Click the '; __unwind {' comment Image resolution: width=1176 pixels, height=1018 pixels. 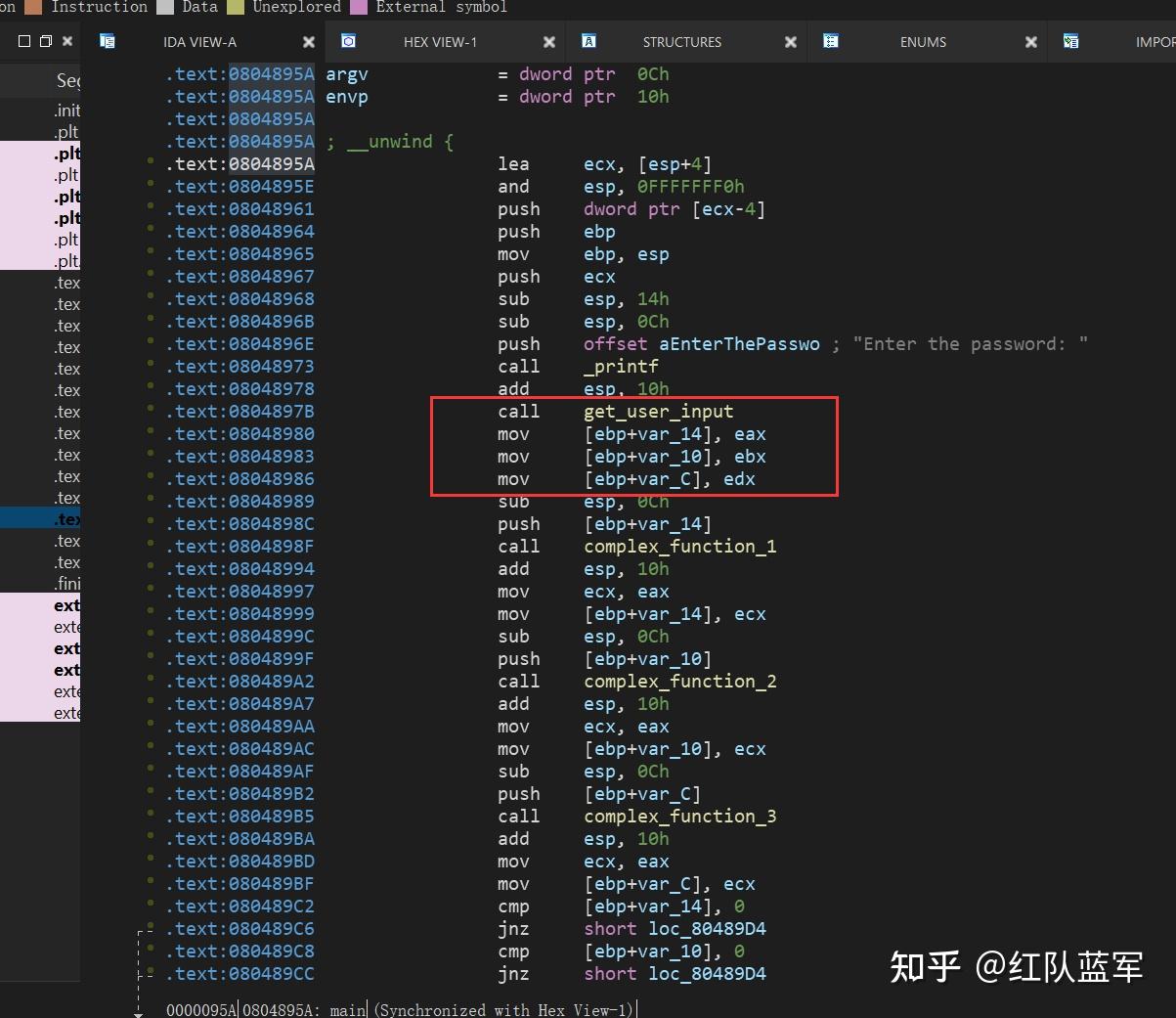coord(389,142)
